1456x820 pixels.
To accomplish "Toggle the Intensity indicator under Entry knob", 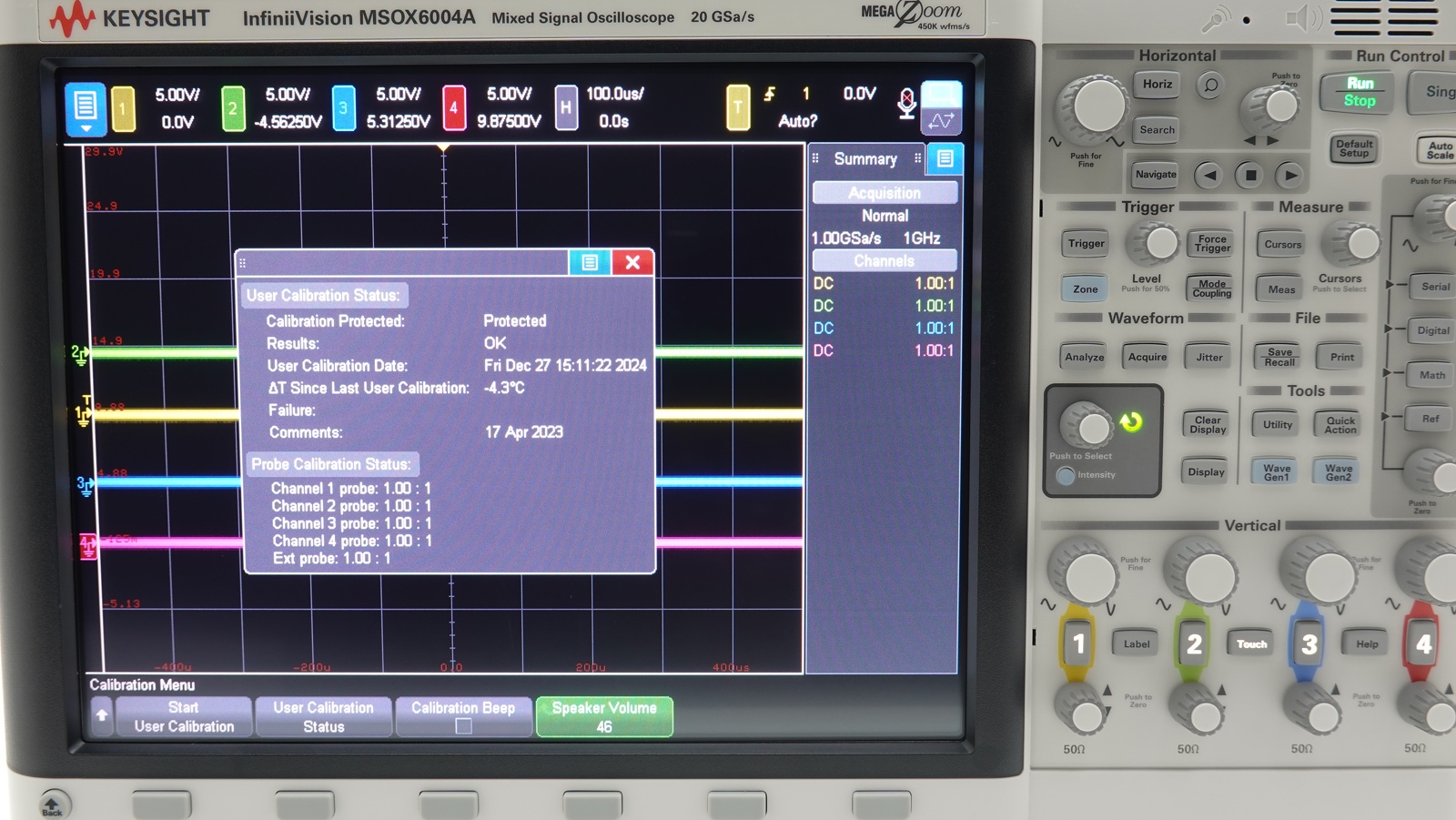I will (1066, 475).
